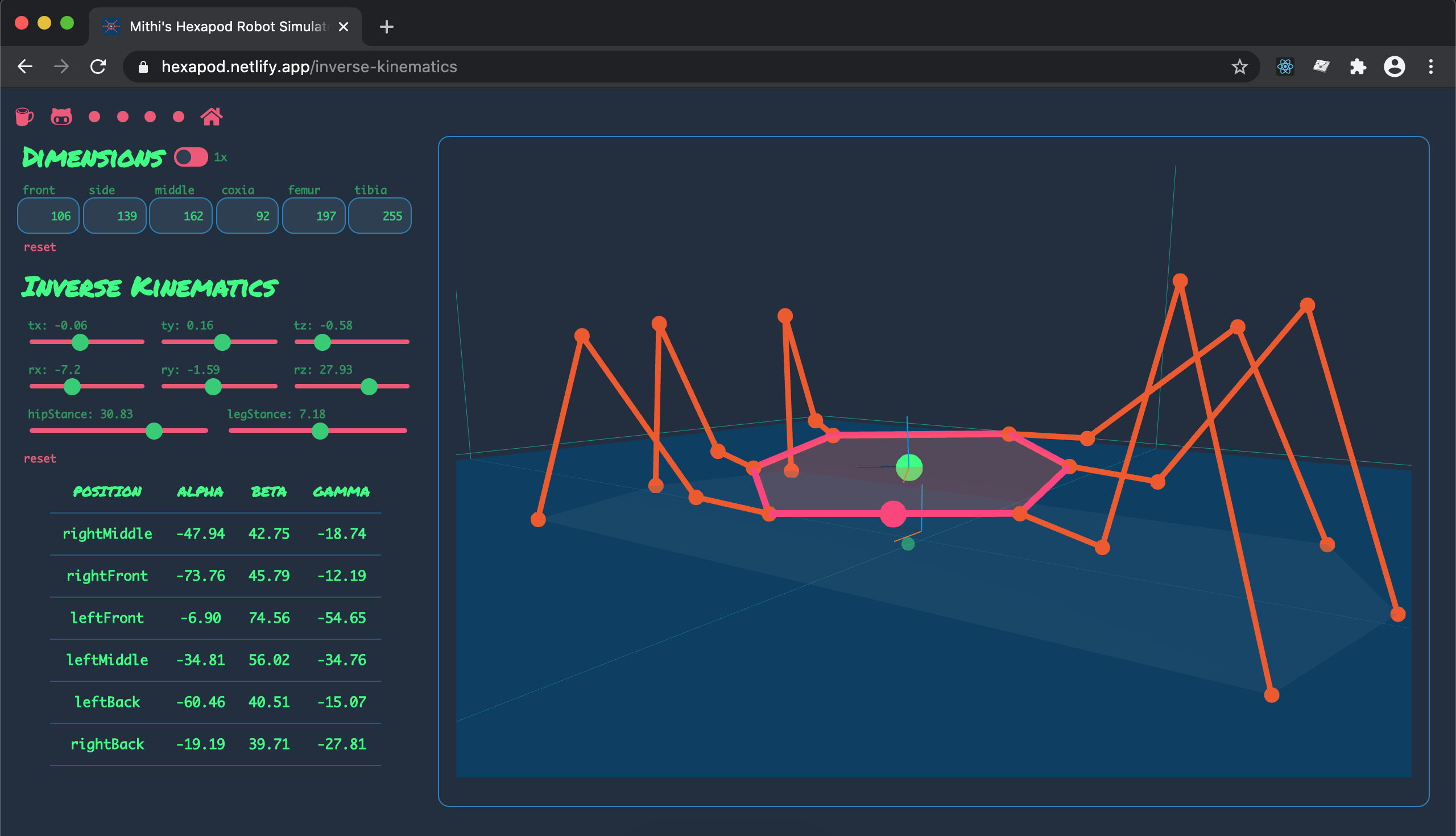Click the front dimension input field
The image size is (1456, 836).
coord(48,216)
